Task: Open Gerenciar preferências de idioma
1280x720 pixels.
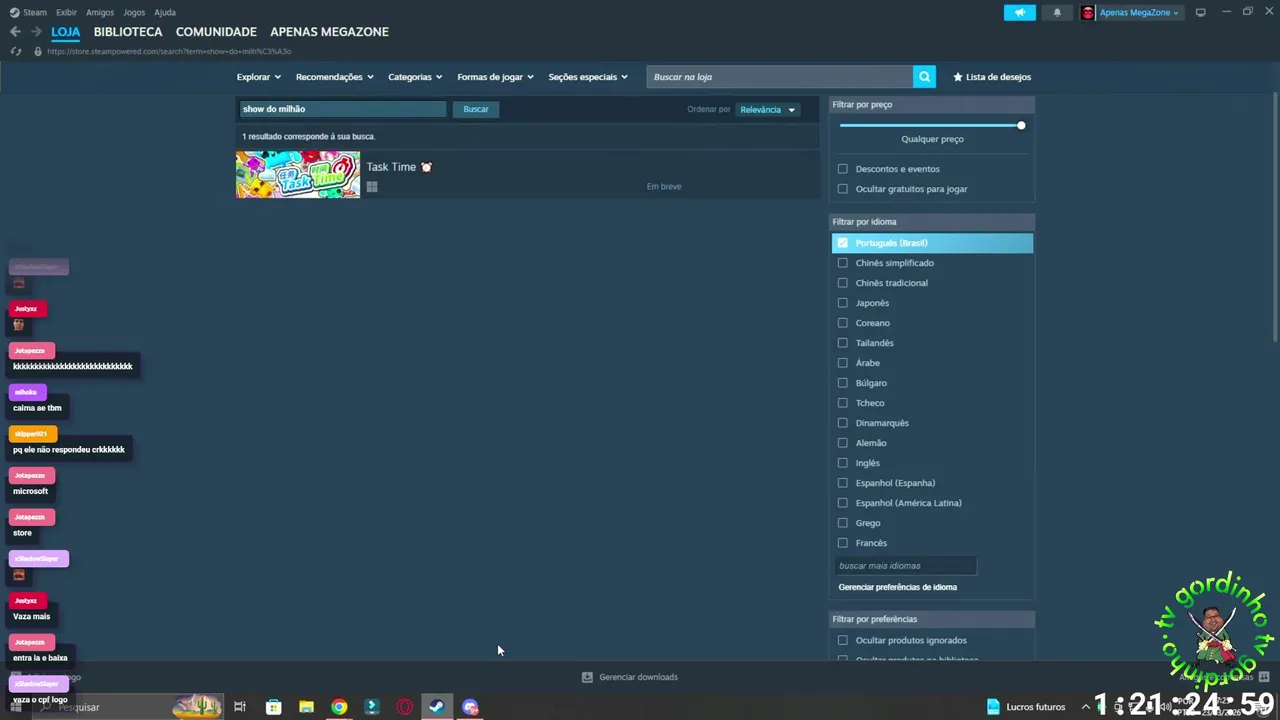Action: (898, 587)
